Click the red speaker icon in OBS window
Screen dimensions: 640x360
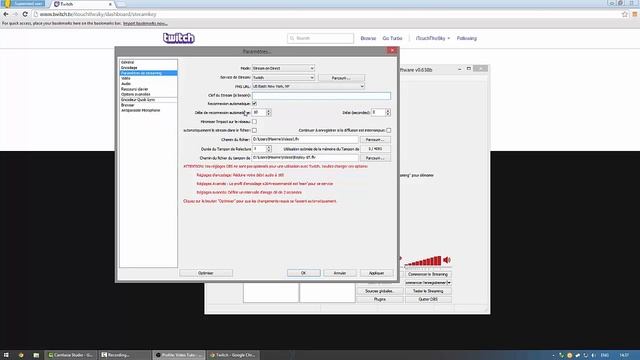(447, 260)
